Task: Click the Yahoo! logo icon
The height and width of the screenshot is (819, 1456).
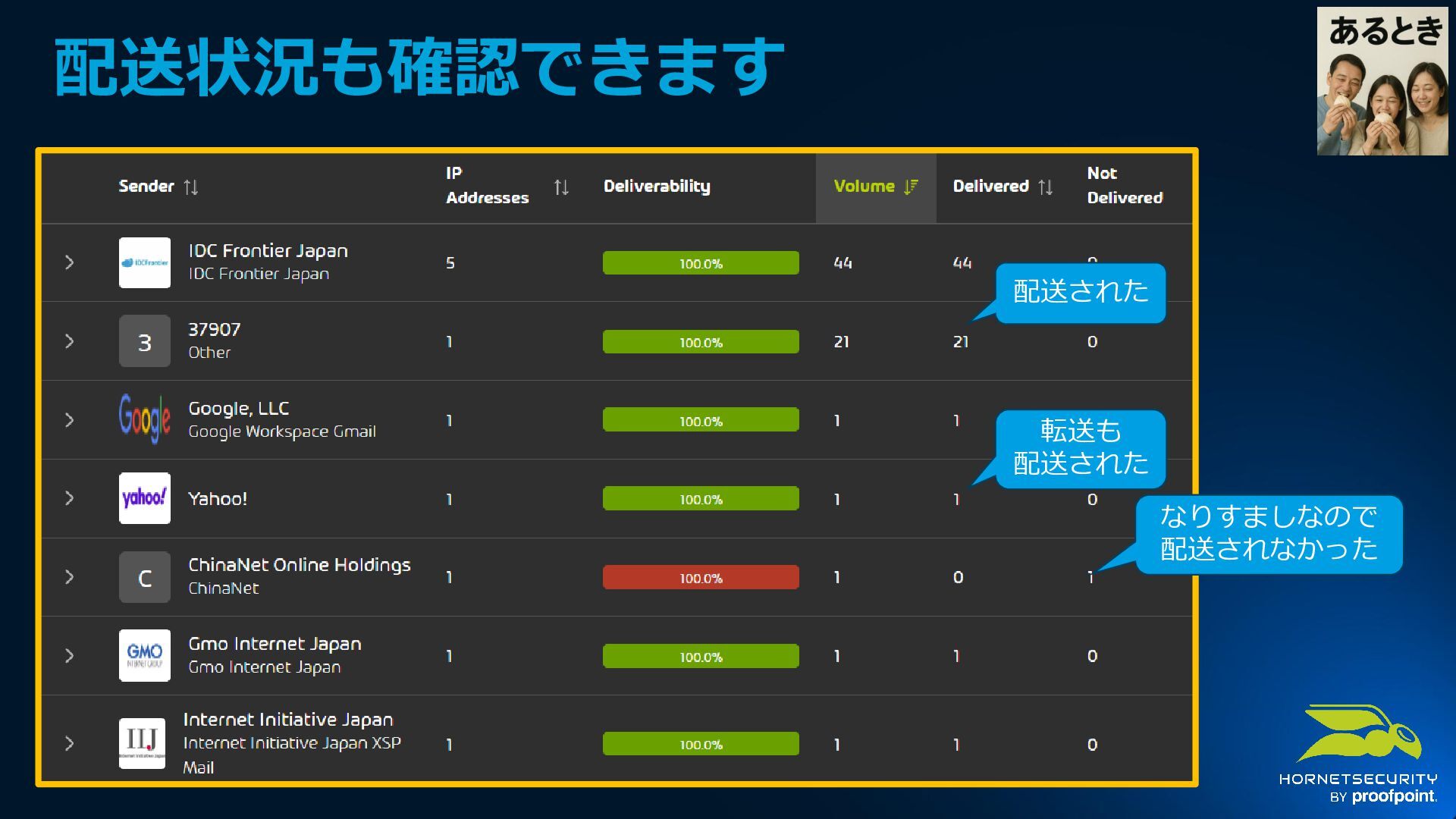Action: coord(144,498)
